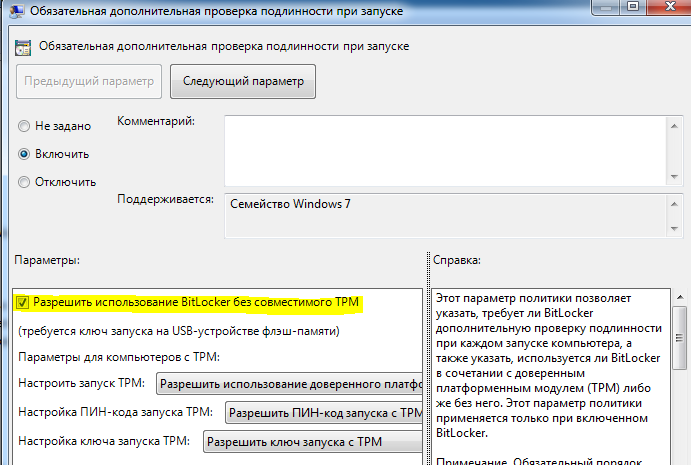Maximize the window via title bar button
Screen dimensions: 691x465
click(x=633, y=7)
